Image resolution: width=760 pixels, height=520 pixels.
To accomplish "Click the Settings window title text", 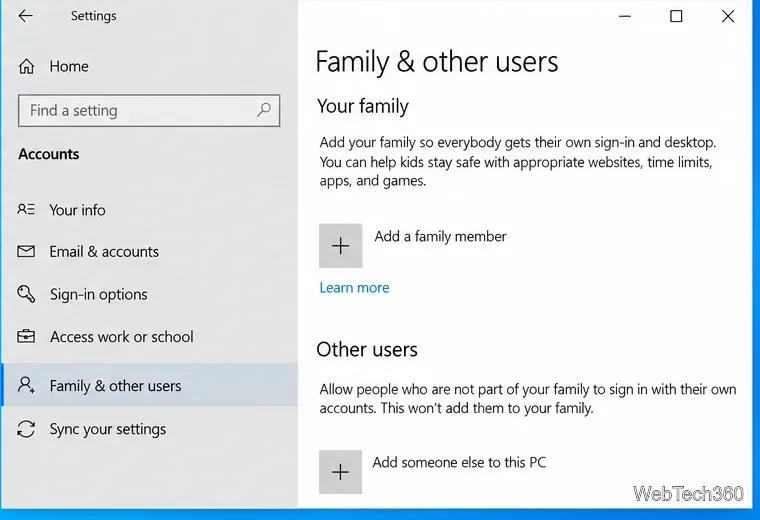I will [x=94, y=16].
